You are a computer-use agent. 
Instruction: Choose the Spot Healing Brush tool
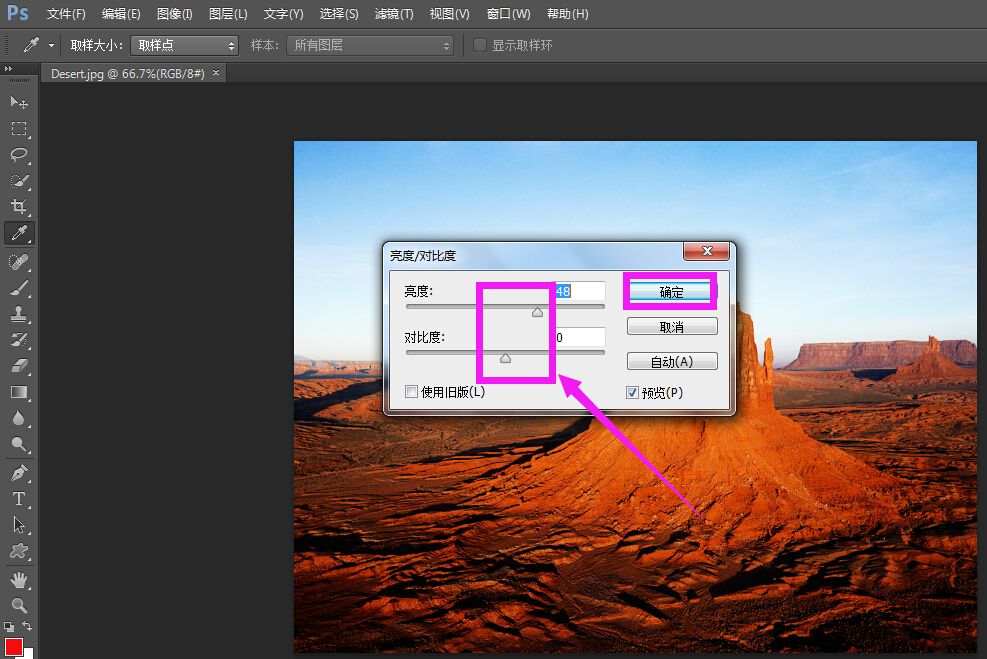coord(19,261)
